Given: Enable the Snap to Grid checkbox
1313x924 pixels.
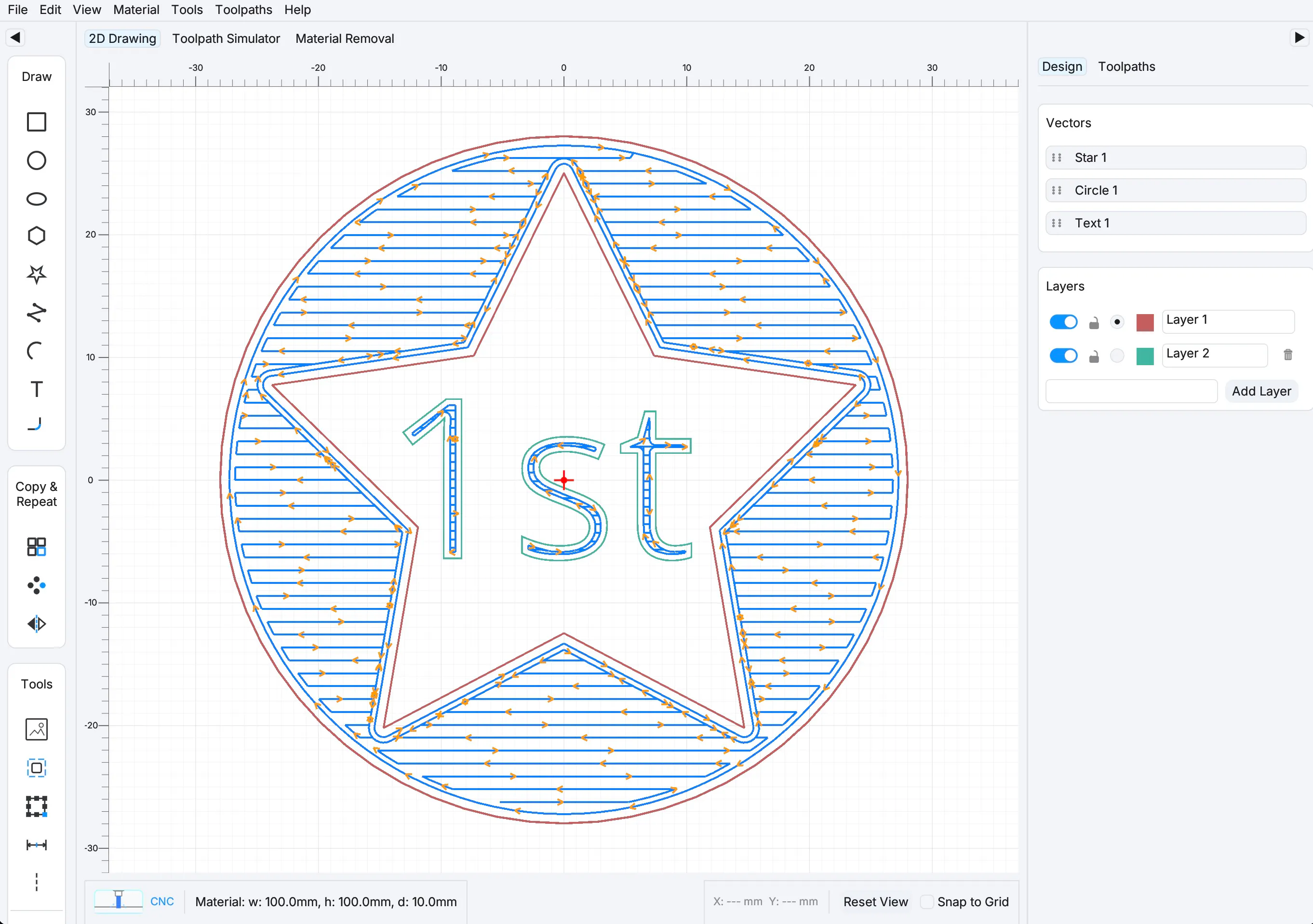Looking at the screenshot, I should click(927, 902).
